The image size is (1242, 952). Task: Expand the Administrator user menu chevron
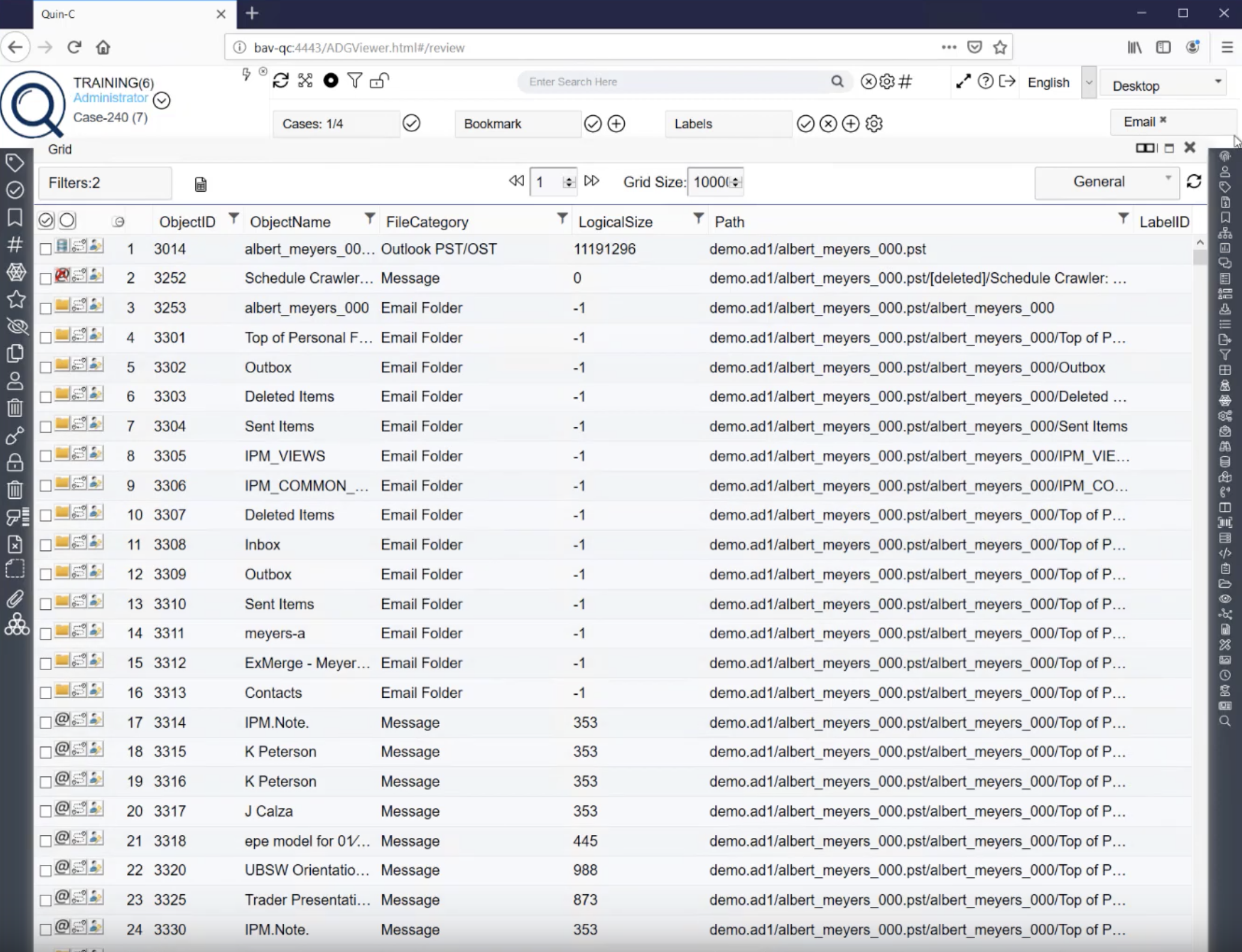tap(161, 100)
